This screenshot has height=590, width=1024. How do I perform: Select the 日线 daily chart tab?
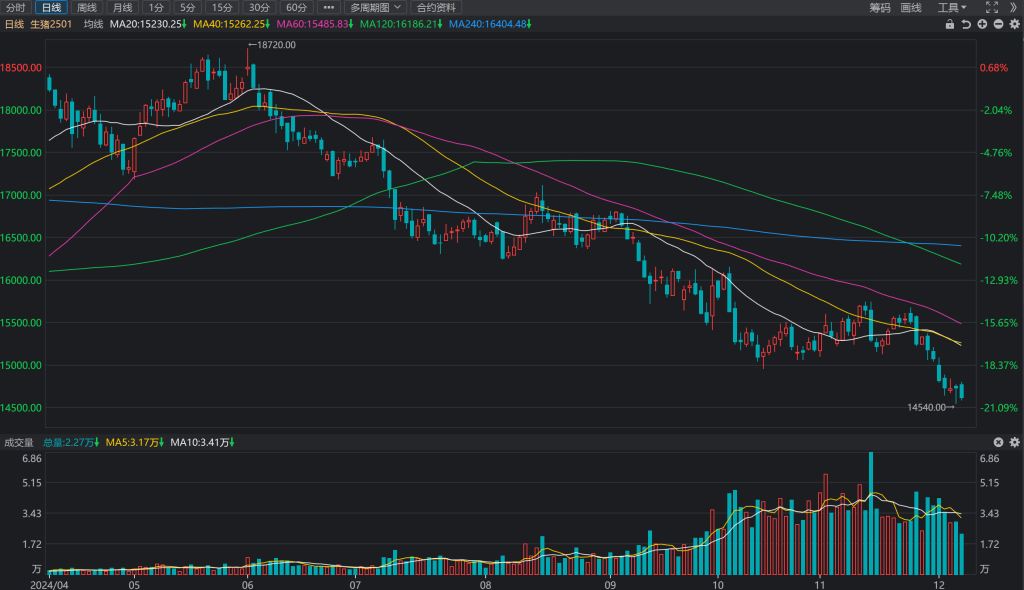[51, 7]
